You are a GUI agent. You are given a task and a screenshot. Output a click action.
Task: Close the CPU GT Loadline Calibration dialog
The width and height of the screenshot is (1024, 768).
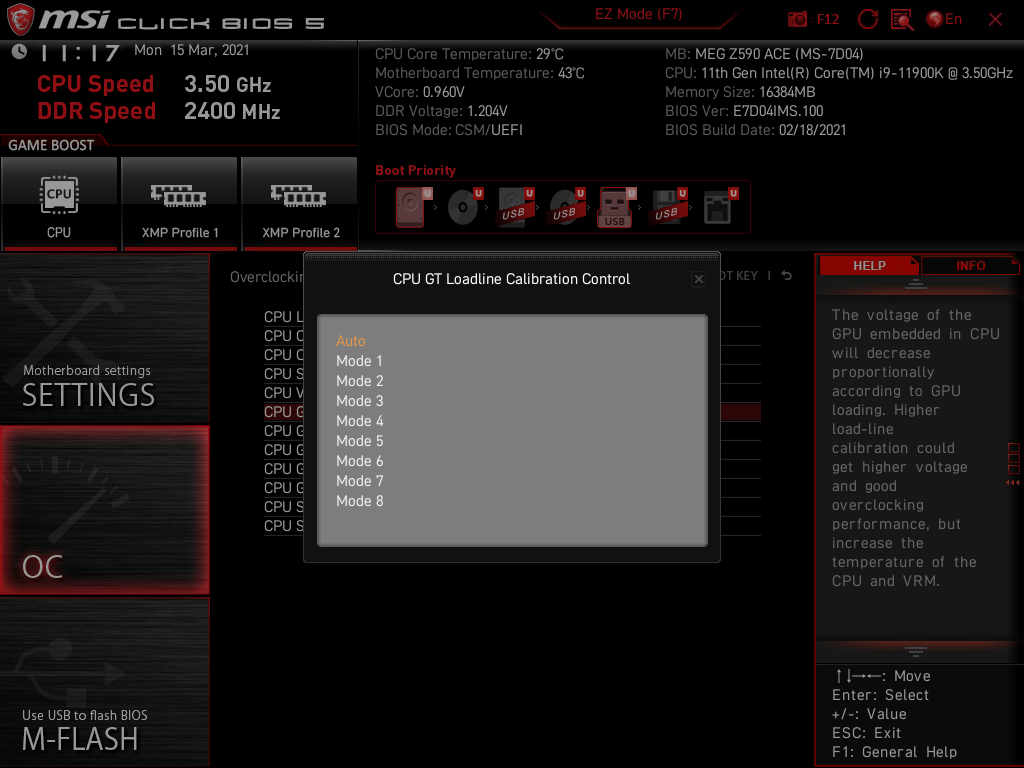(x=698, y=280)
